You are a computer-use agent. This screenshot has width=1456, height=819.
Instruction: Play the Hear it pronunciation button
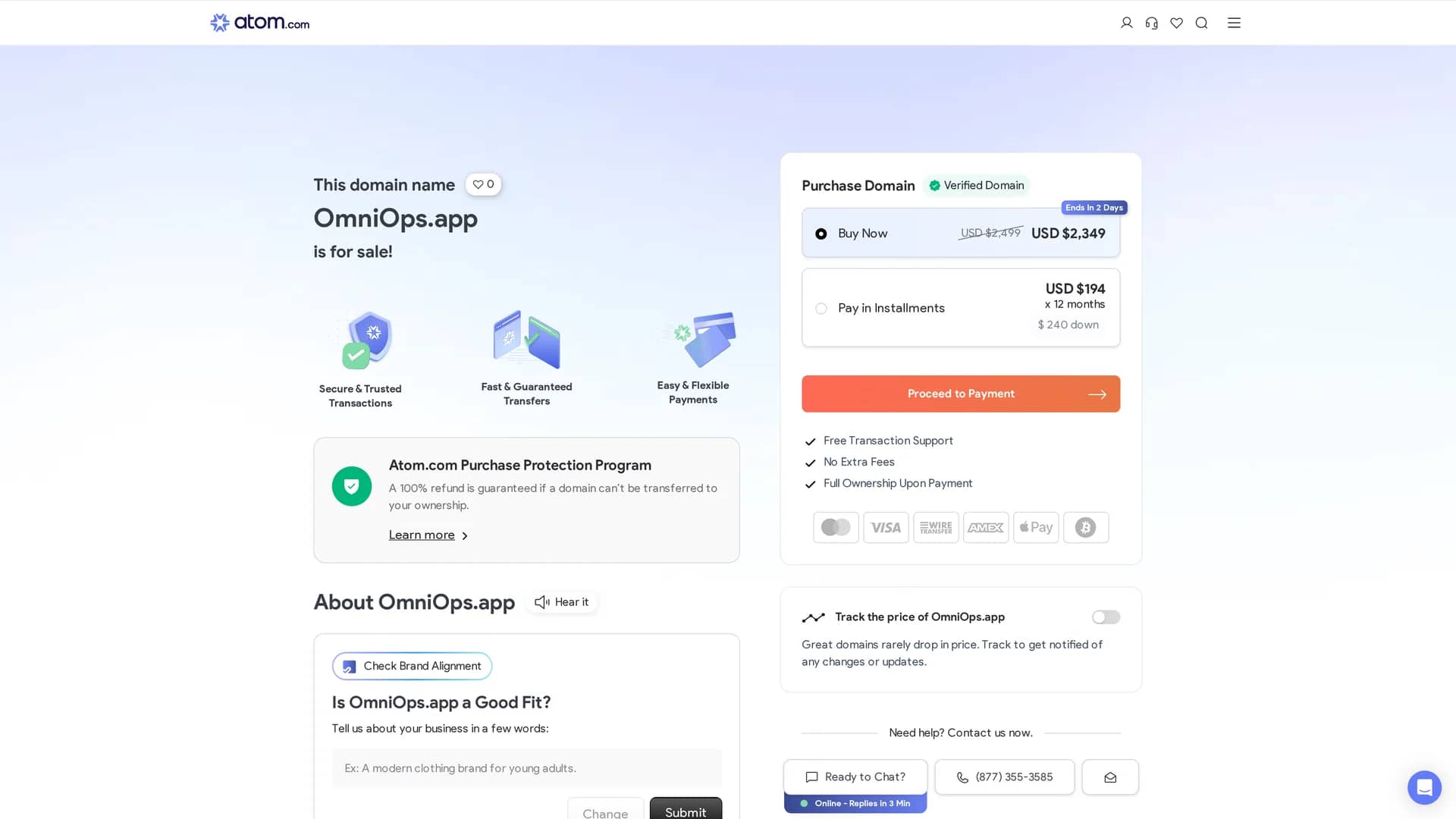coord(562,602)
